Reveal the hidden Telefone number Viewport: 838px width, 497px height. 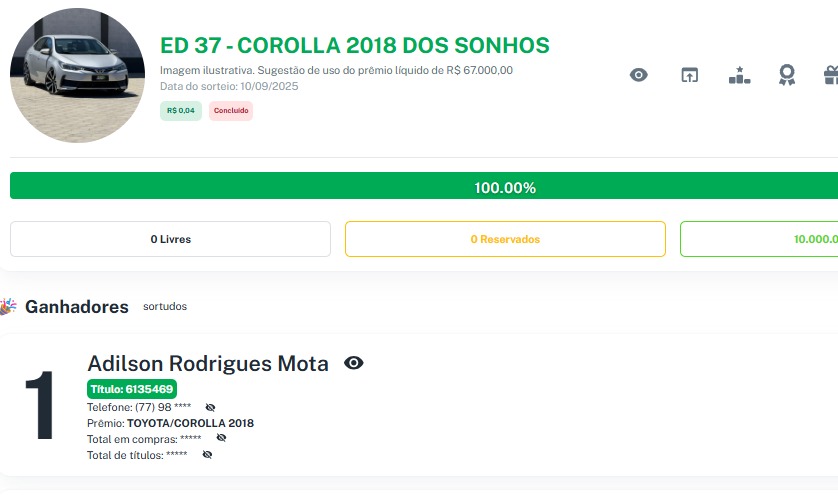click(210, 408)
